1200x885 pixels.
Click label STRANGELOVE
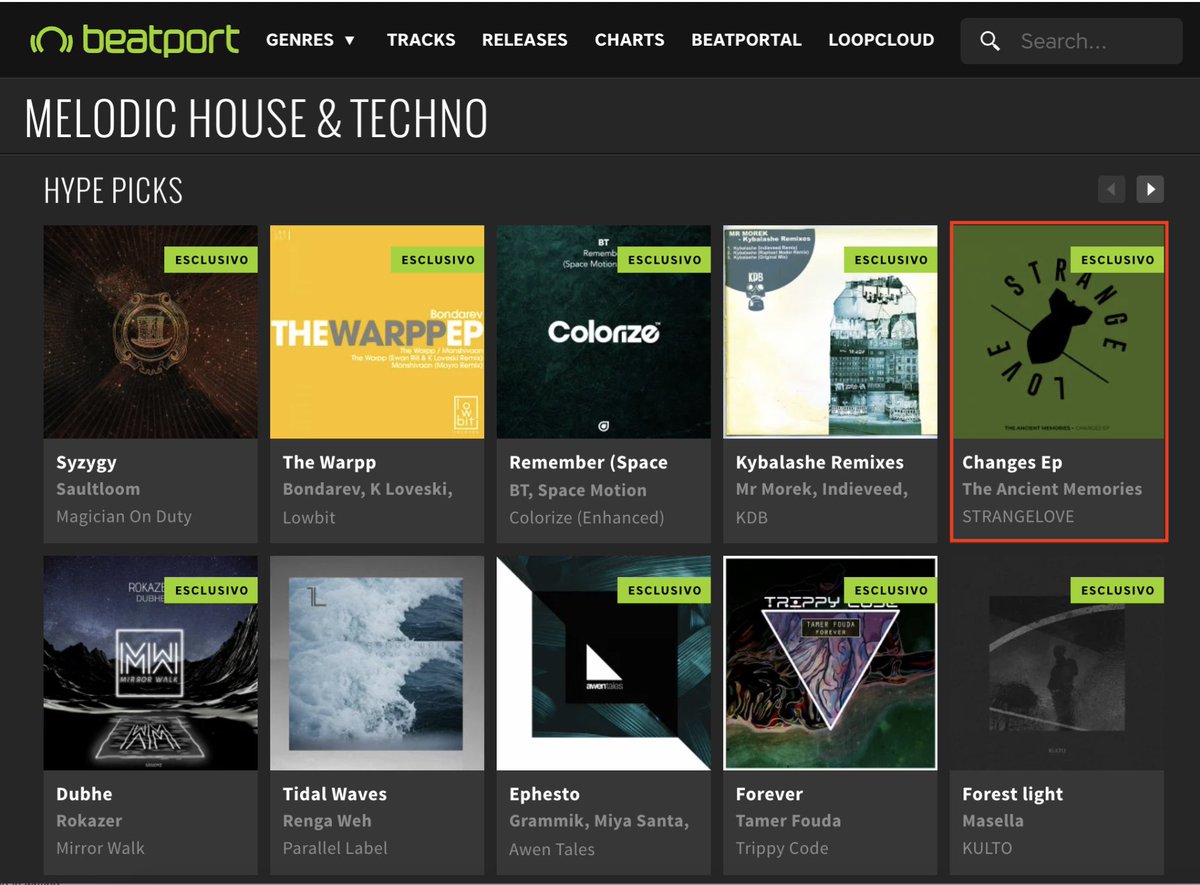[1018, 517]
